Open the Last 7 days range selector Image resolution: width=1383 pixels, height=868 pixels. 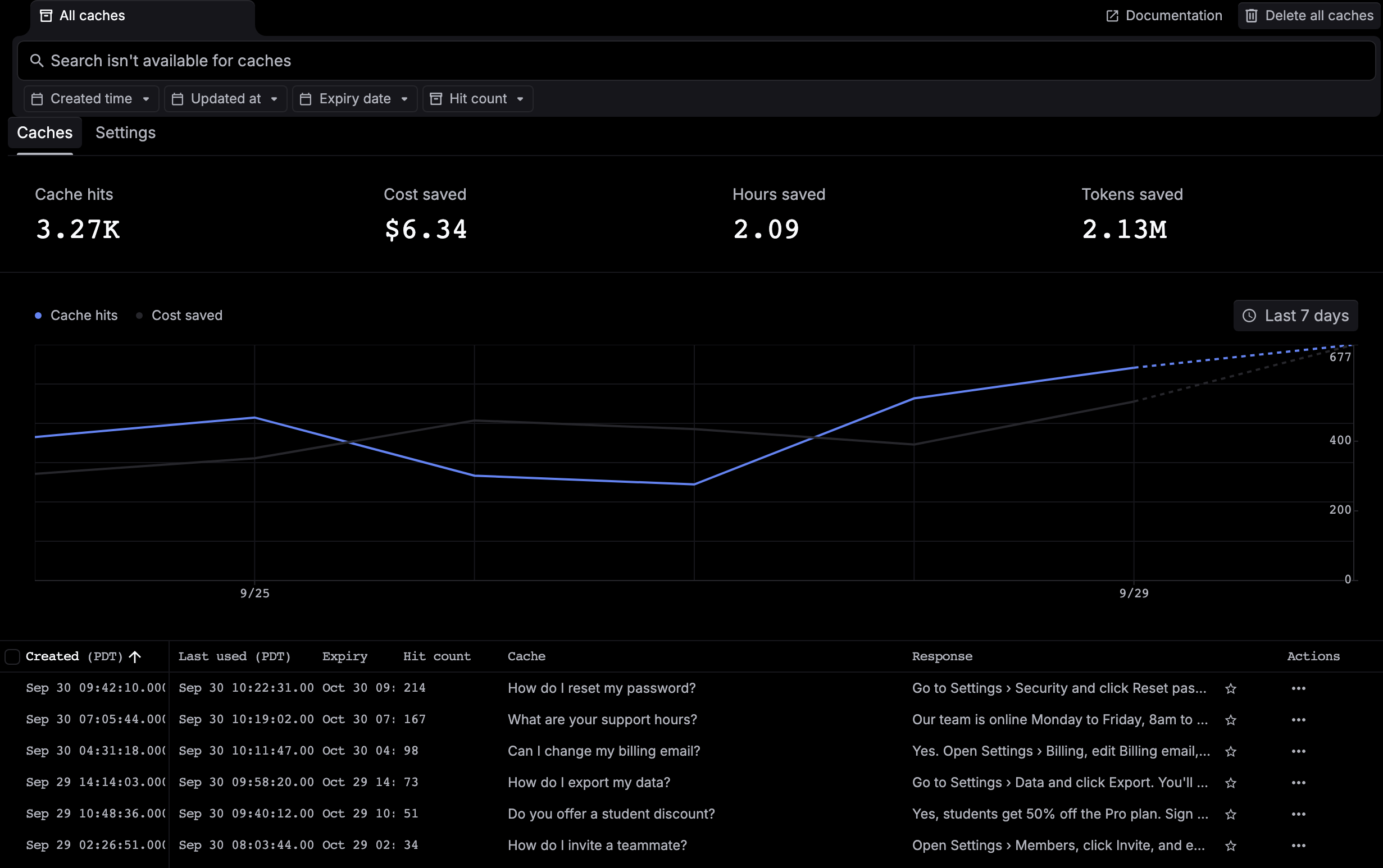pos(1296,316)
